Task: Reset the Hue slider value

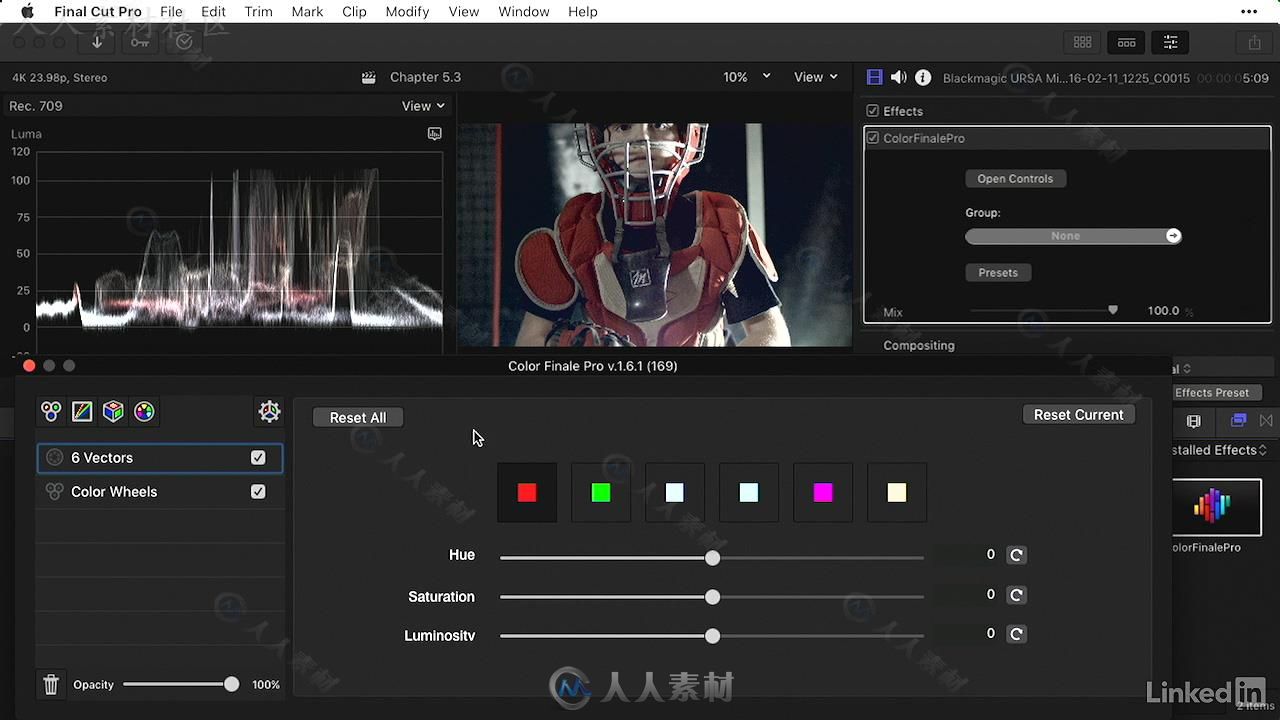Action: pos(1016,555)
